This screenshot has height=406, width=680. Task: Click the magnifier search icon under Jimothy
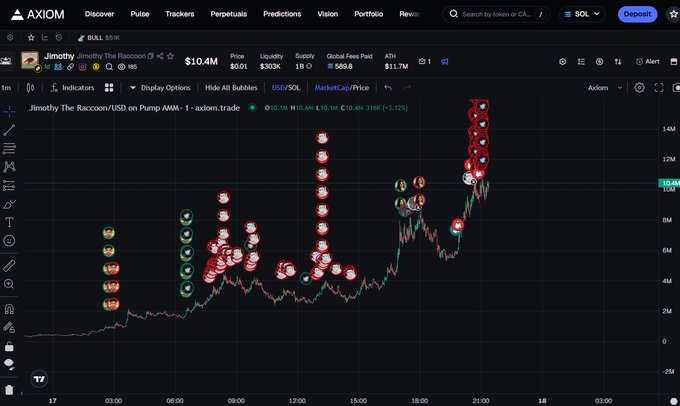109,67
